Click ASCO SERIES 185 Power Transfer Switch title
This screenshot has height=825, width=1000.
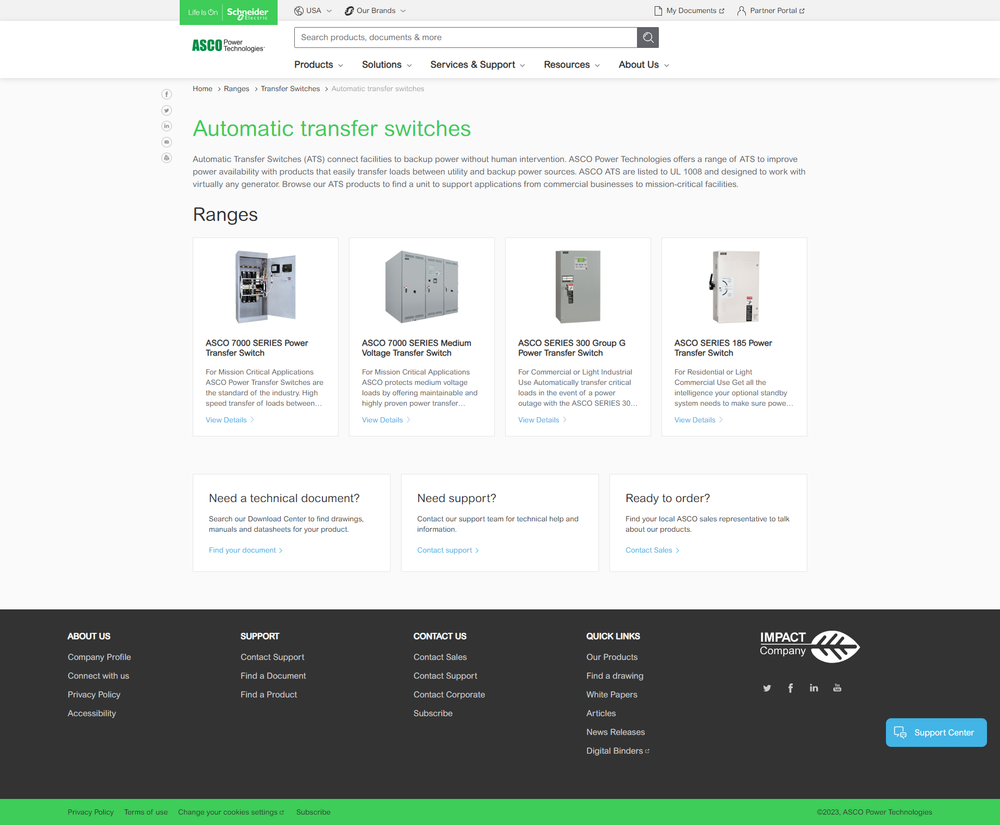pyautogui.click(x=723, y=347)
